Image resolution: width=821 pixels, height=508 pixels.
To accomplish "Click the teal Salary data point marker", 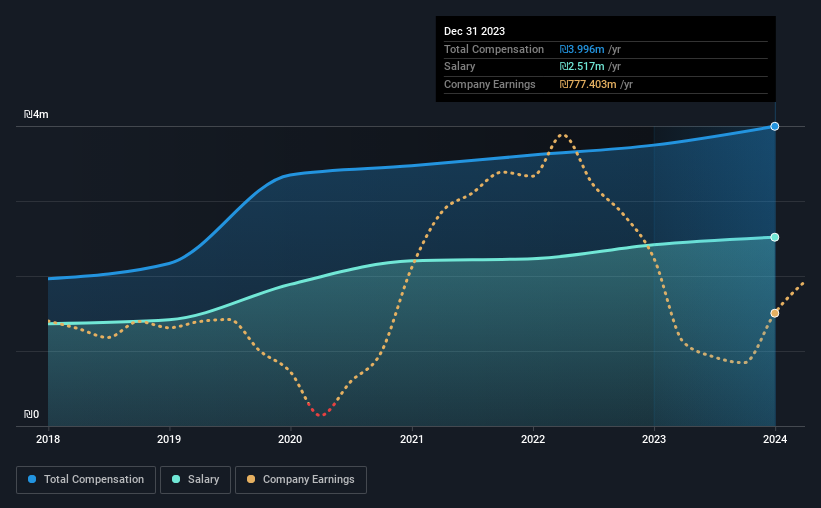I will click(774, 237).
